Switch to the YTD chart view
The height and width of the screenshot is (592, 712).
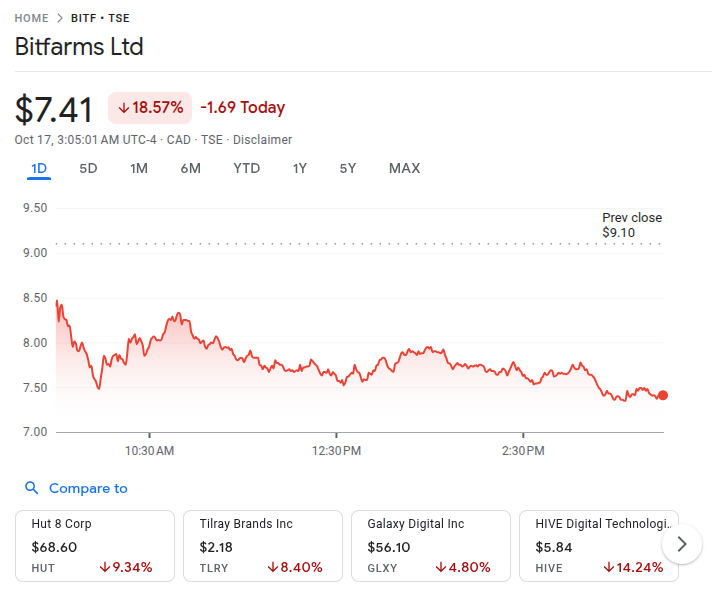tap(246, 168)
